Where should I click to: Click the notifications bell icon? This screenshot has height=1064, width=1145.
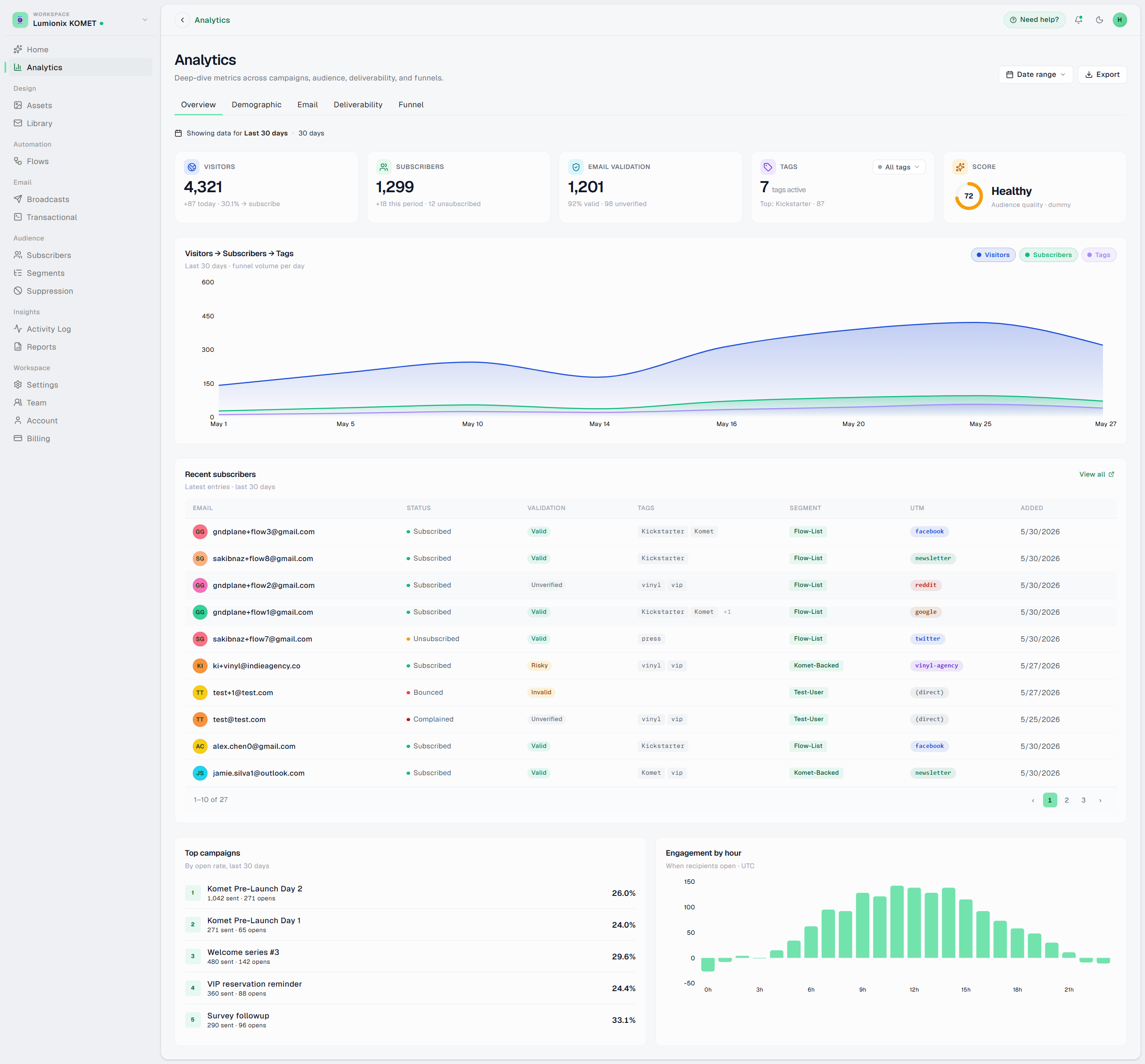(1079, 20)
